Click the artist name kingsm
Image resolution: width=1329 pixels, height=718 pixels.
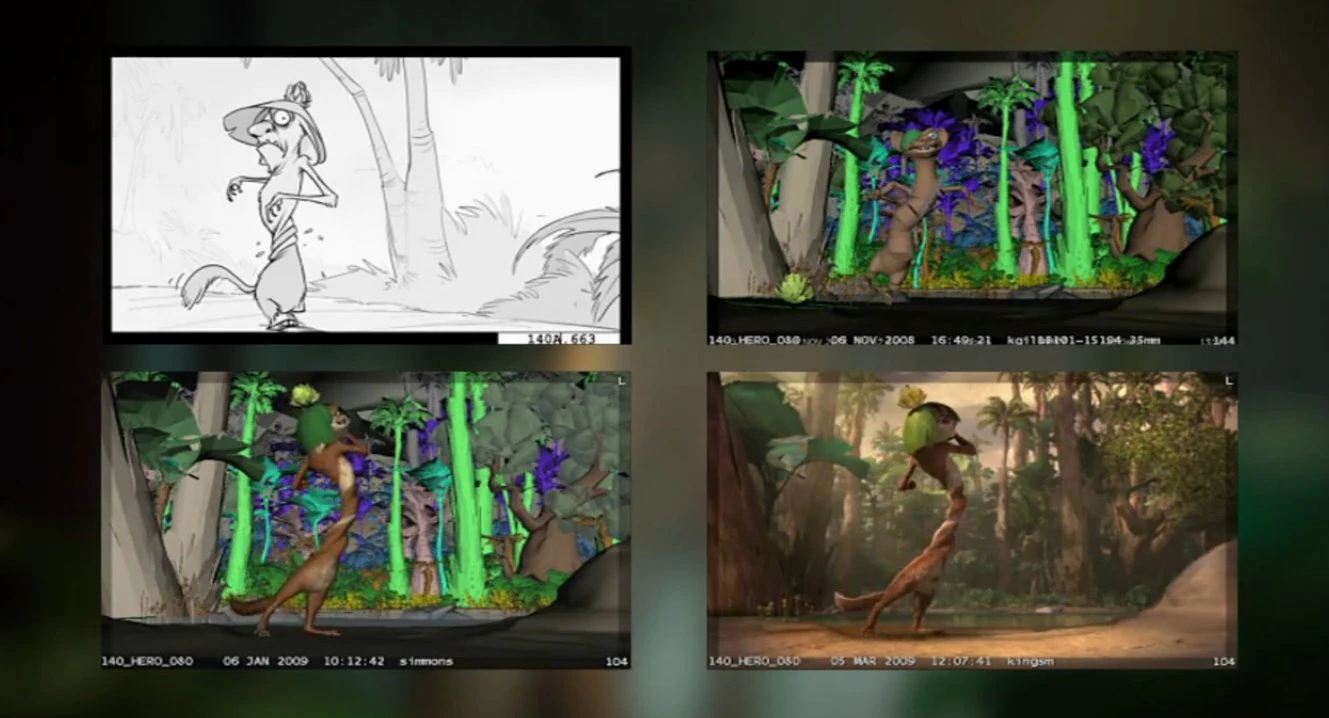1030,661
